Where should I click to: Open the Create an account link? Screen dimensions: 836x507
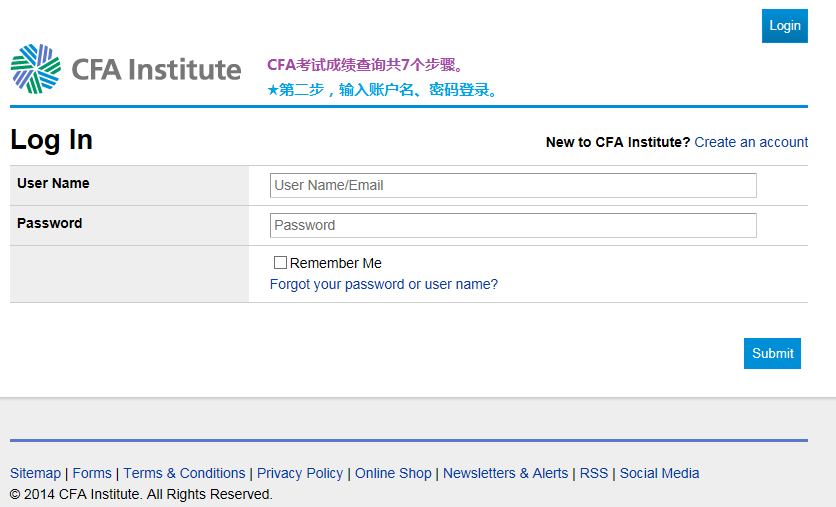(751, 142)
